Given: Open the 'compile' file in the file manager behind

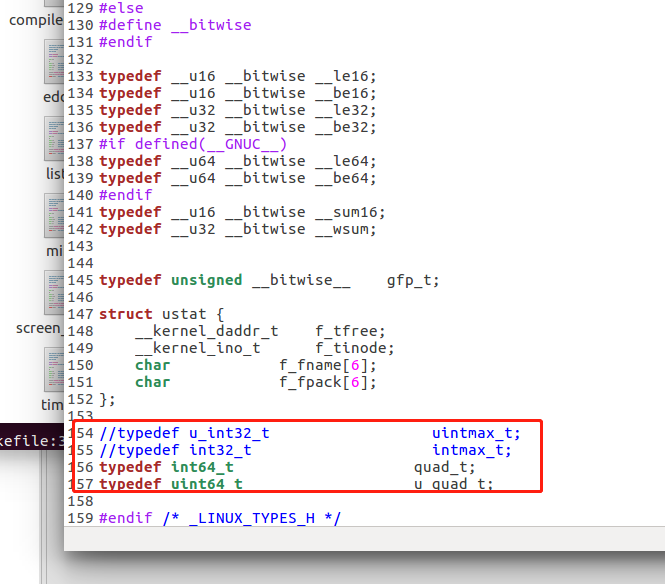Looking at the screenshot, I should [36, 20].
